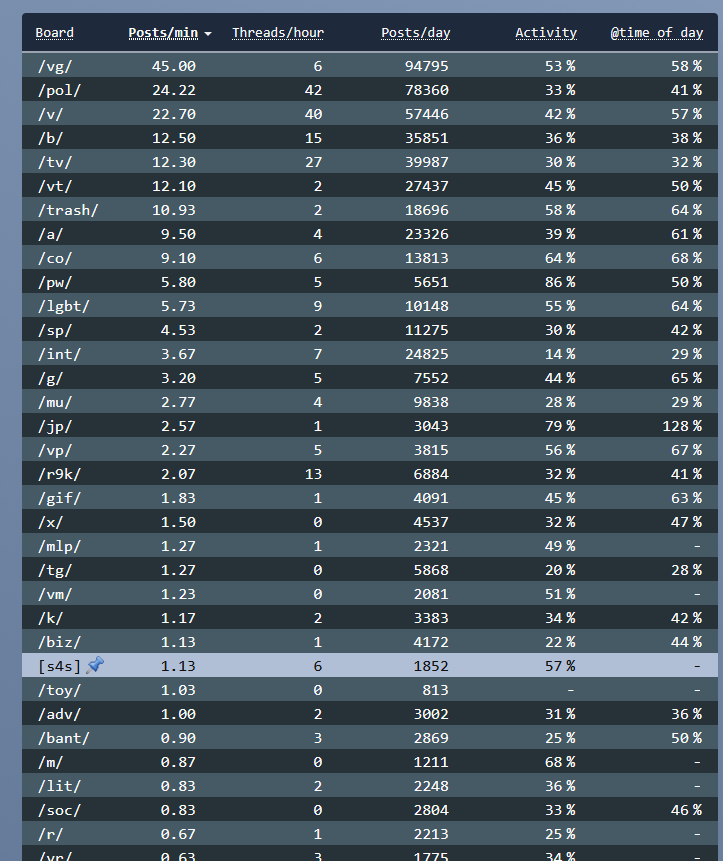
Task: Select the /adv/ board name
Action: coord(59,714)
